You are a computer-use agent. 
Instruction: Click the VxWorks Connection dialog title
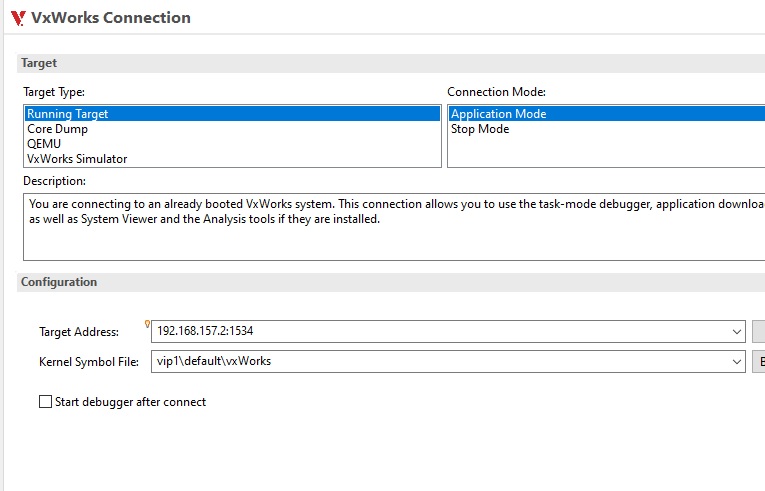coord(111,18)
